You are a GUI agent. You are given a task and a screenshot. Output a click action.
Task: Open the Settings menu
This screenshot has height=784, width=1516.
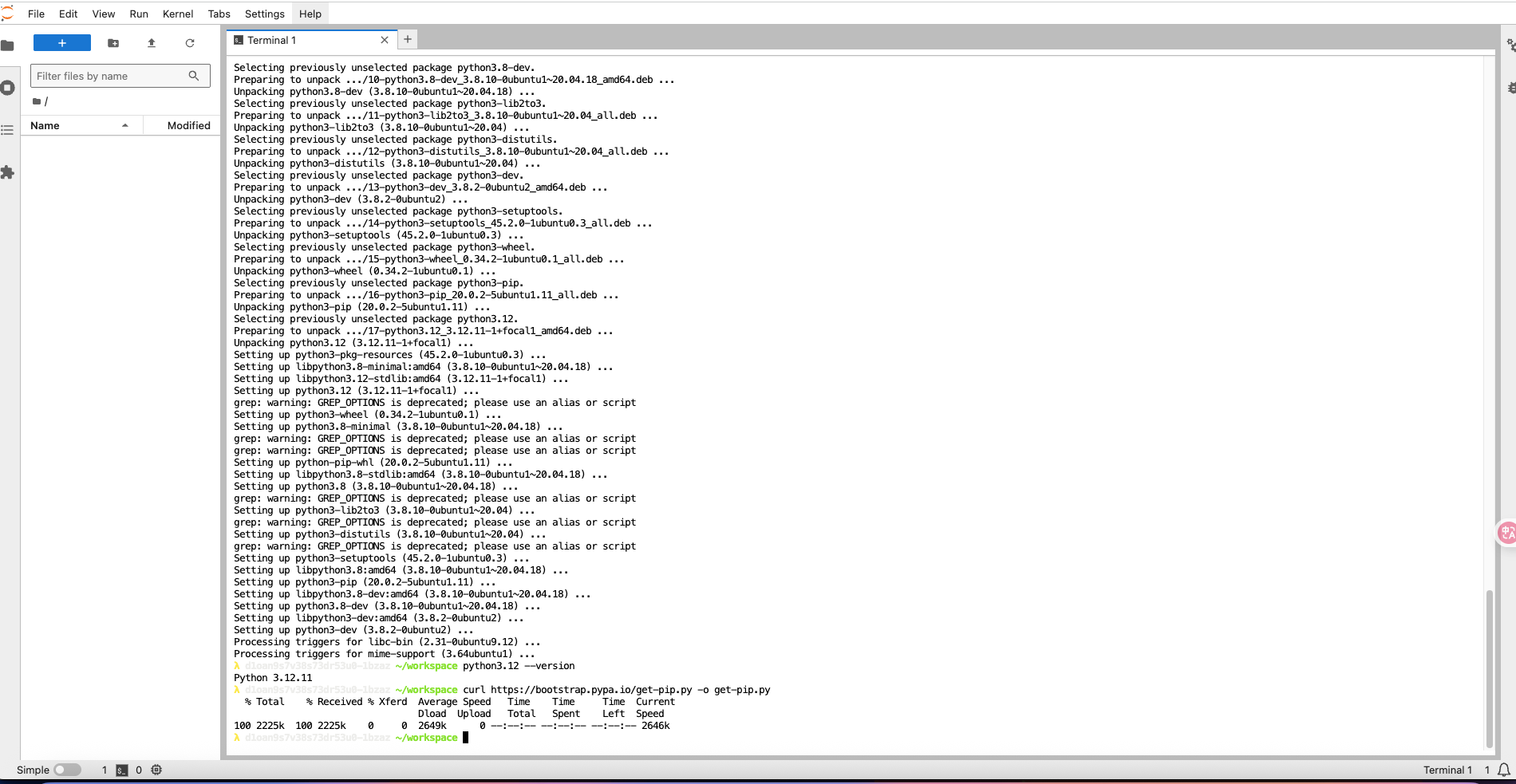point(265,14)
